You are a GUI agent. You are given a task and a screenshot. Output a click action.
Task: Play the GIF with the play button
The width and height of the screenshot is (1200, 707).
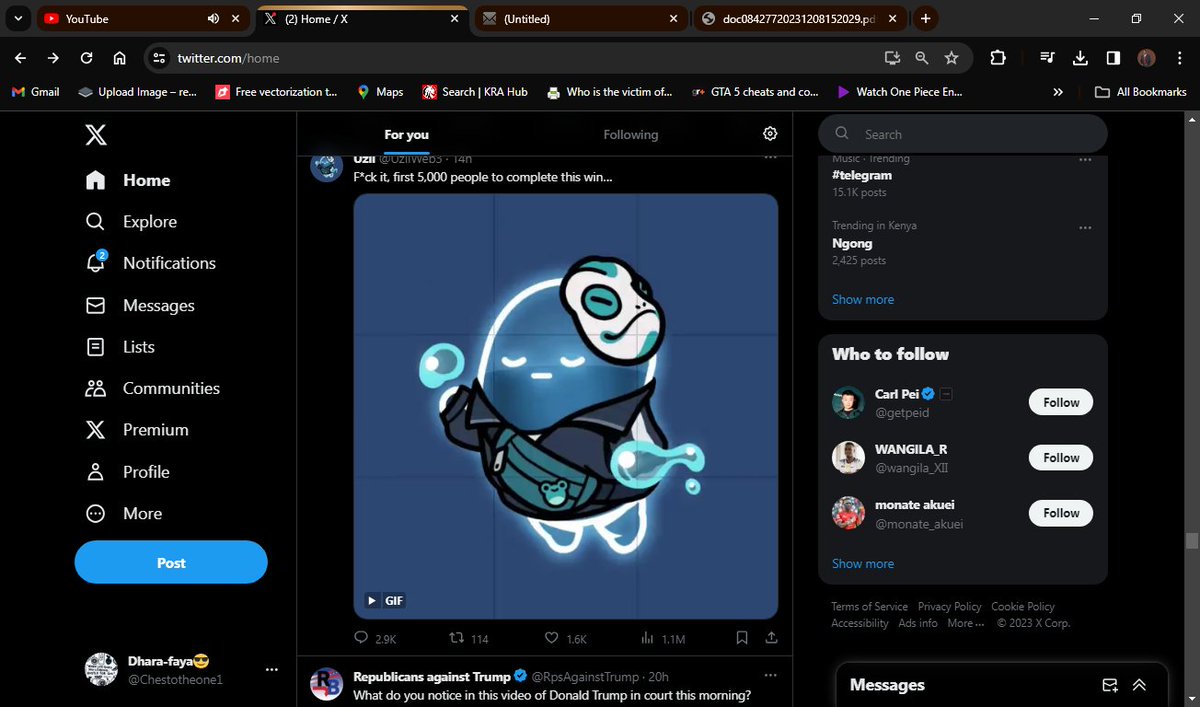[x=372, y=601]
